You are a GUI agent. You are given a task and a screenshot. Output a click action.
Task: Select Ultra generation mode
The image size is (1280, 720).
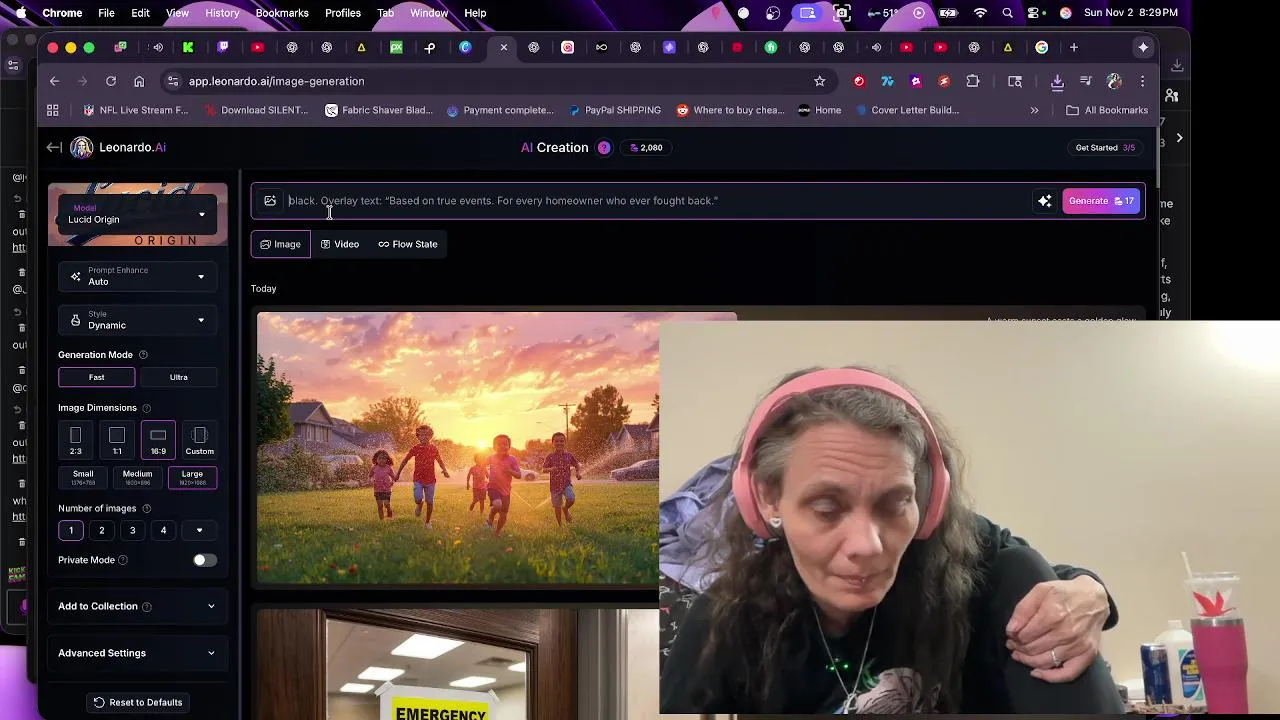coord(178,377)
